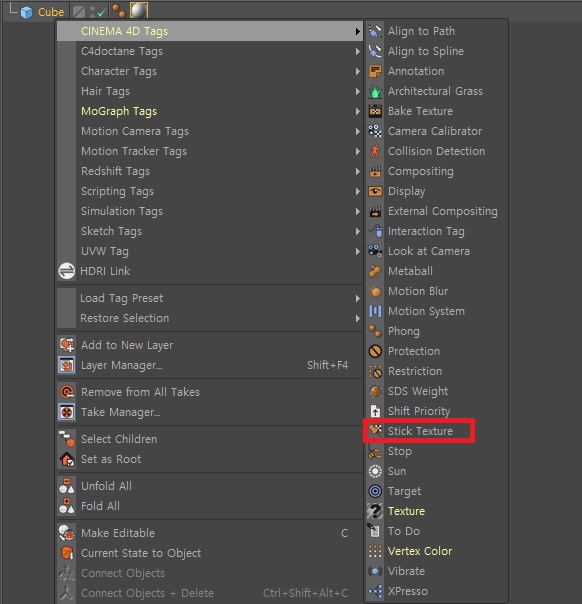Choose Add to New Layer

pyautogui.click(x=210, y=345)
